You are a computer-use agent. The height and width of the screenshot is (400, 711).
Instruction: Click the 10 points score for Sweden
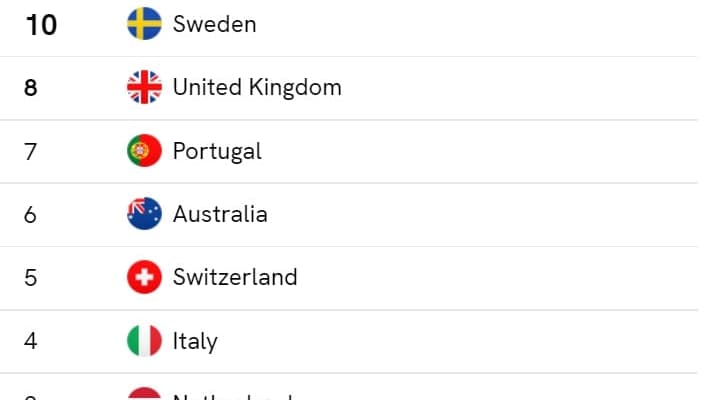[x=41, y=25]
